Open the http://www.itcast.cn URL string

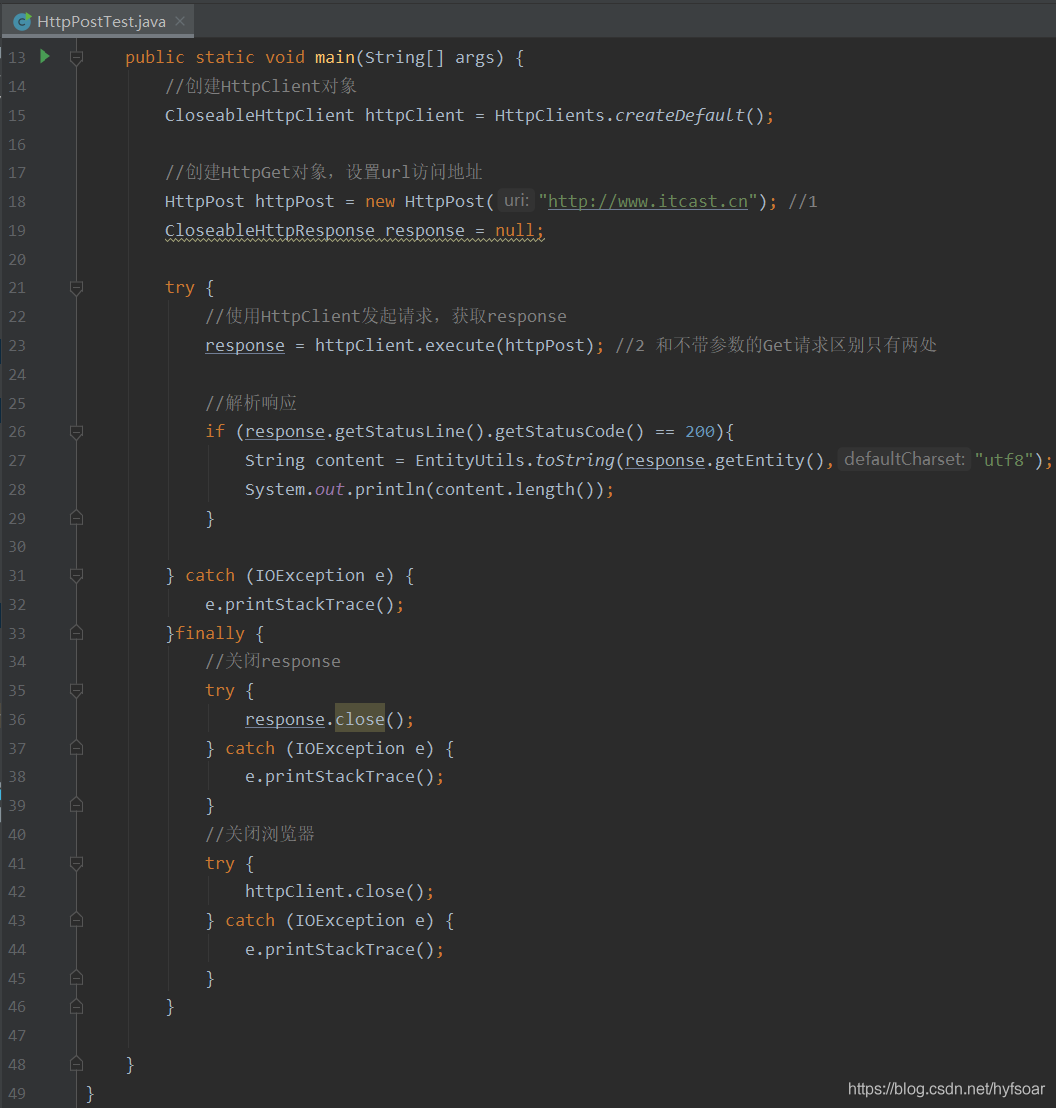[647, 201]
